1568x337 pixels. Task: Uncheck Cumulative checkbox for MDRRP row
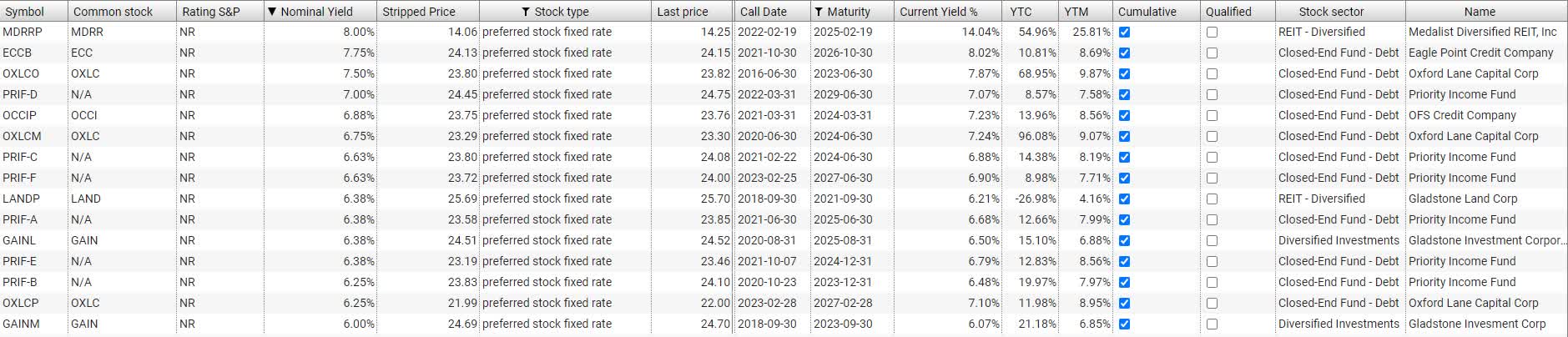click(1124, 32)
